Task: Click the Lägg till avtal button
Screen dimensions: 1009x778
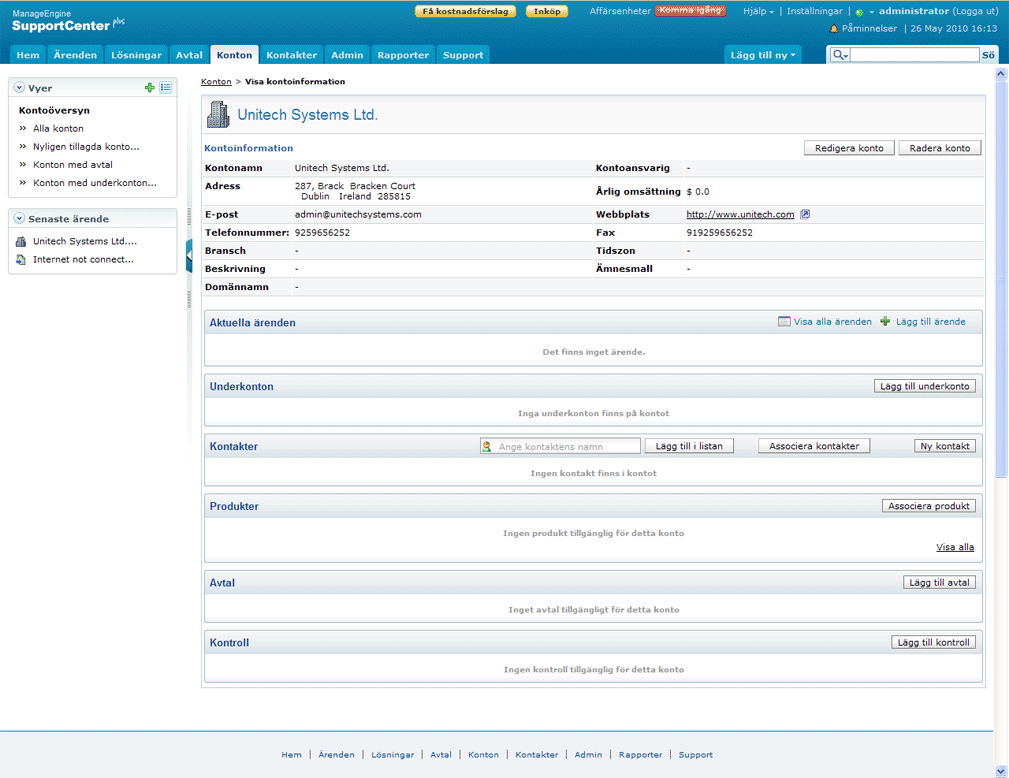Action: click(x=939, y=582)
